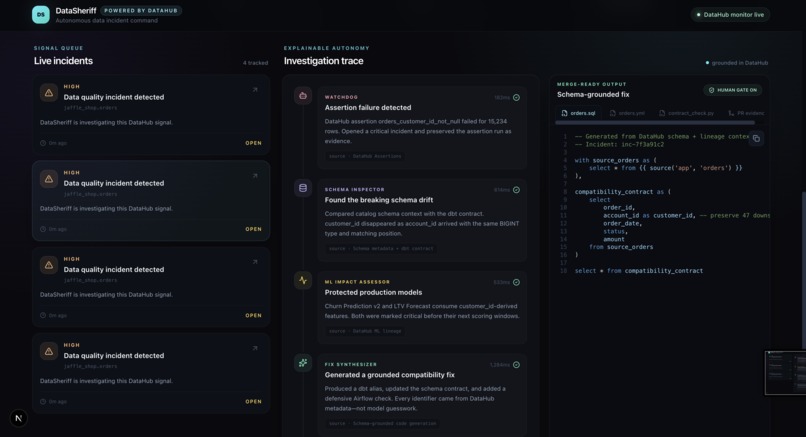Open the Generated a grounded compatibility fix step
The height and width of the screenshot is (437, 806).
[x=422, y=395]
